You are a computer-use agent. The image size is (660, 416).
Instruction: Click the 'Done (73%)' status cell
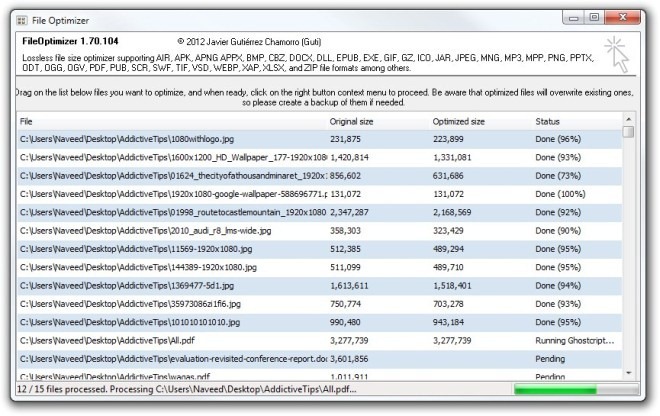coord(558,176)
